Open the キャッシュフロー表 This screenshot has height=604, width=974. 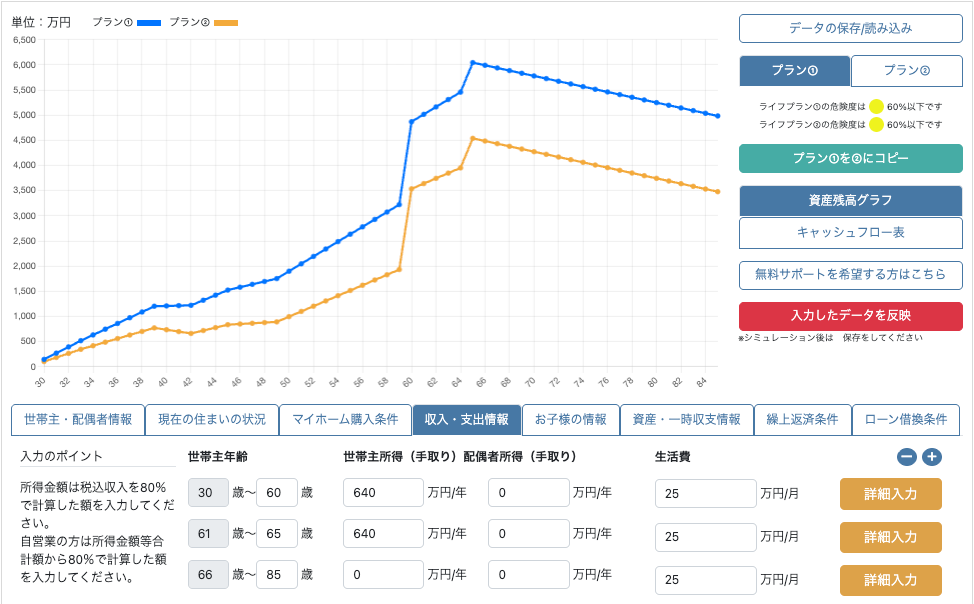[850, 235]
